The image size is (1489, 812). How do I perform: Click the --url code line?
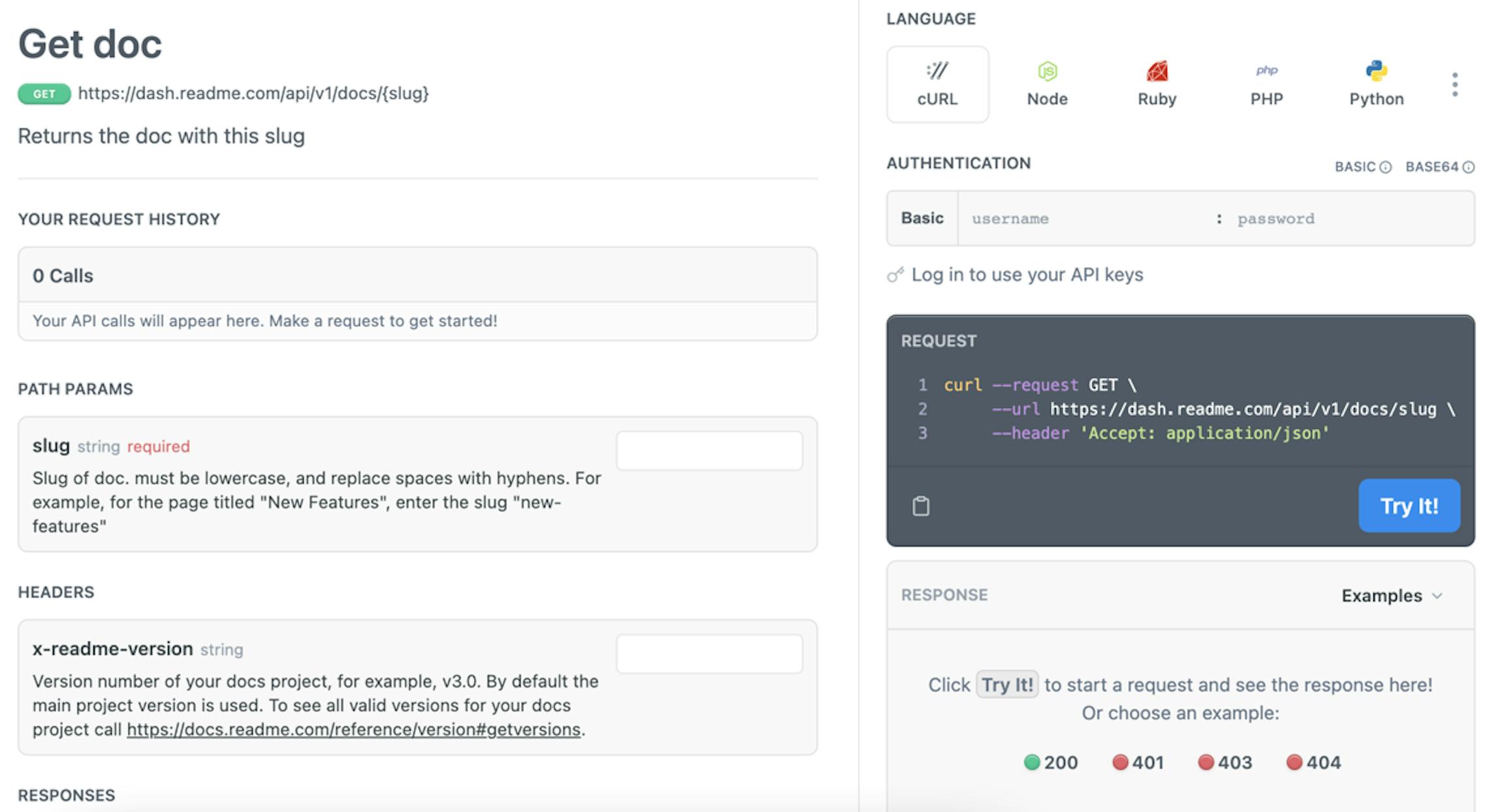click(x=1223, y=409)
